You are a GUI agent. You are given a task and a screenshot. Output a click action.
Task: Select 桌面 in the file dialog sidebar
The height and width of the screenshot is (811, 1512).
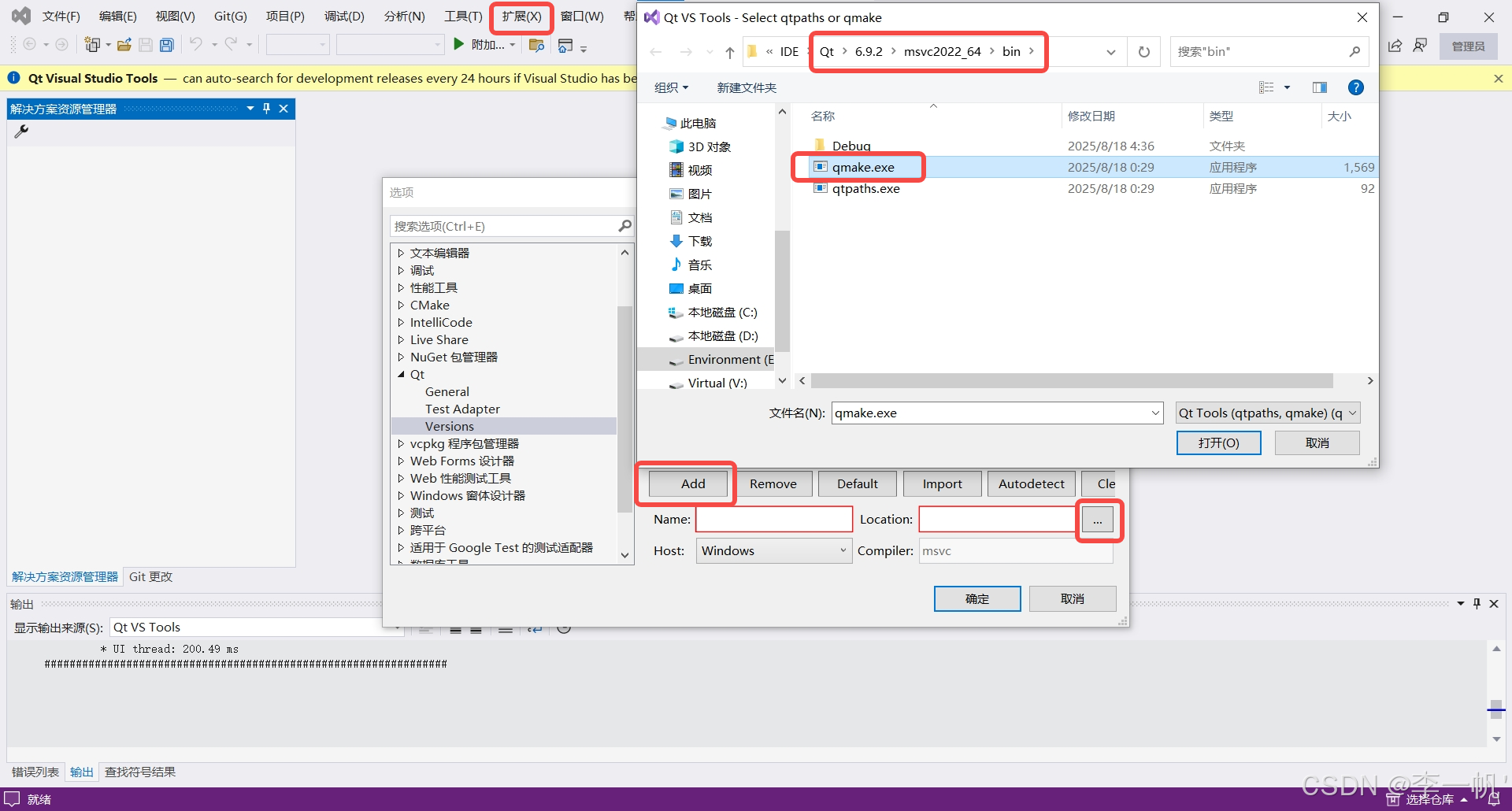[x=691, y=288]
